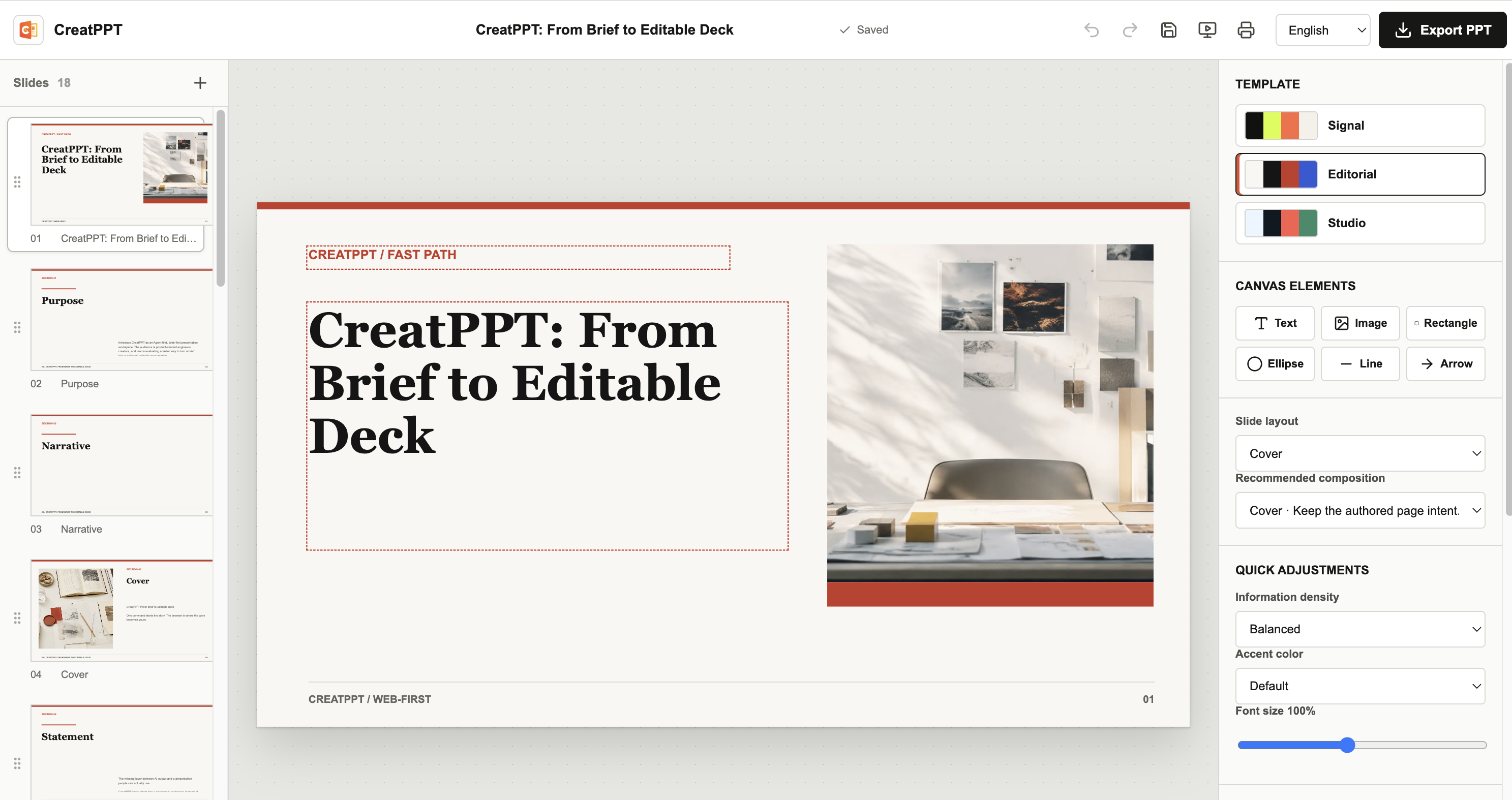
Task: Click the '03 Narrative' slide label
Action: 66,529
